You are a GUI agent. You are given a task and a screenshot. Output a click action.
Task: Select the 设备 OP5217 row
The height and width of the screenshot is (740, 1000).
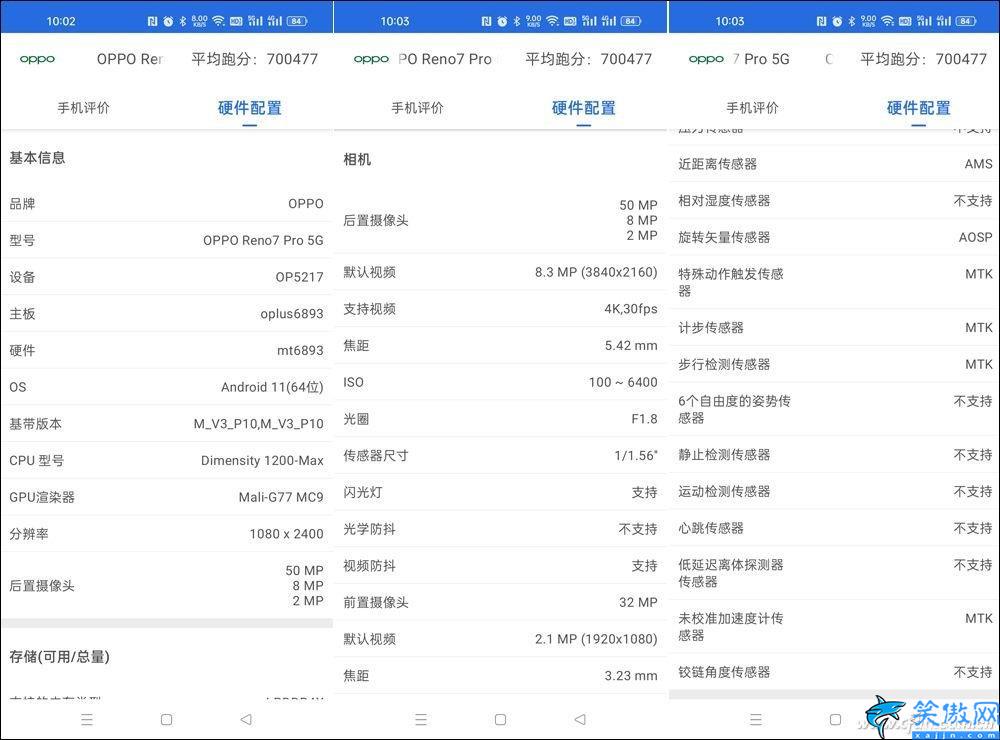tap(166, 277)
